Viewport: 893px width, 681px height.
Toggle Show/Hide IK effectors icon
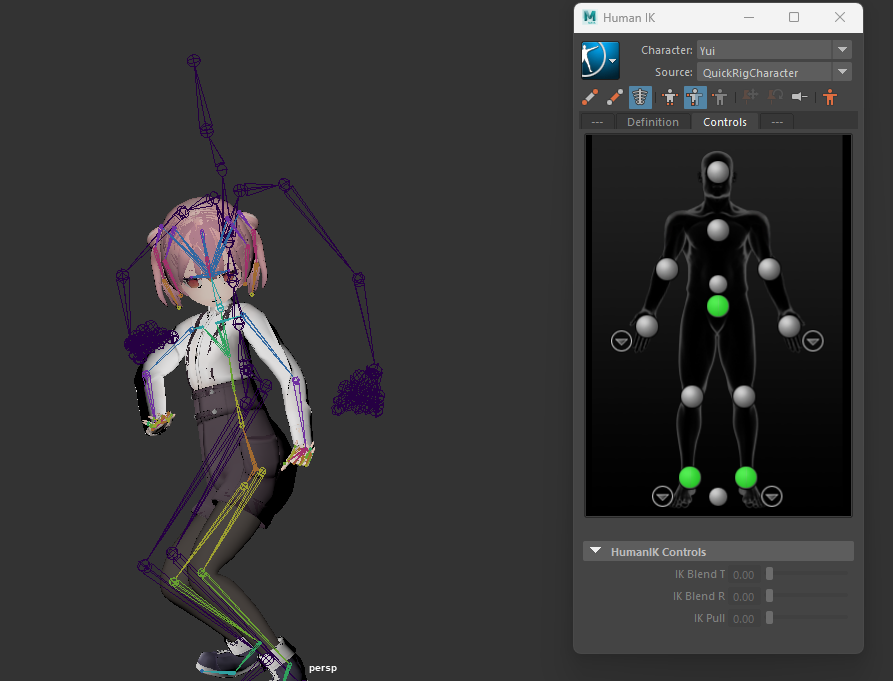[x=590, y=97]
